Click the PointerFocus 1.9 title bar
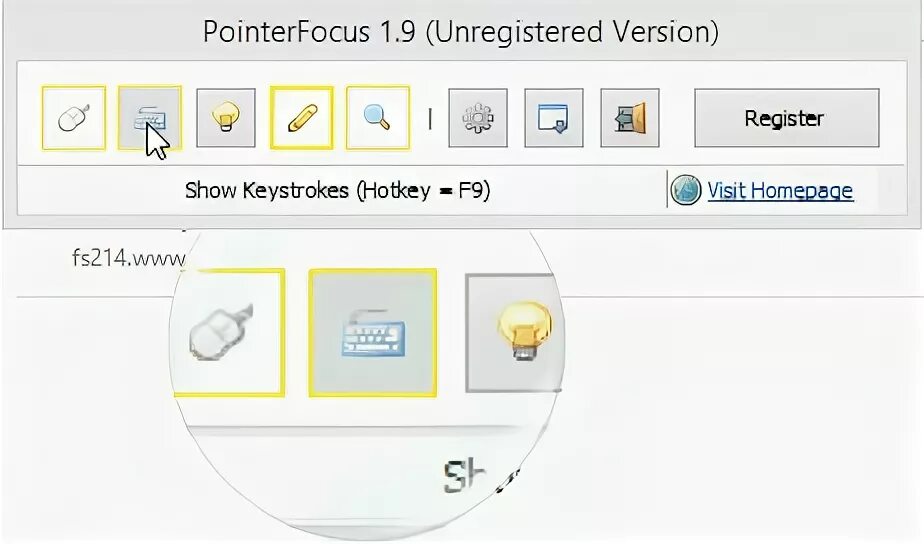This screenshot has width=924, height=544. (x=461, y=31)
